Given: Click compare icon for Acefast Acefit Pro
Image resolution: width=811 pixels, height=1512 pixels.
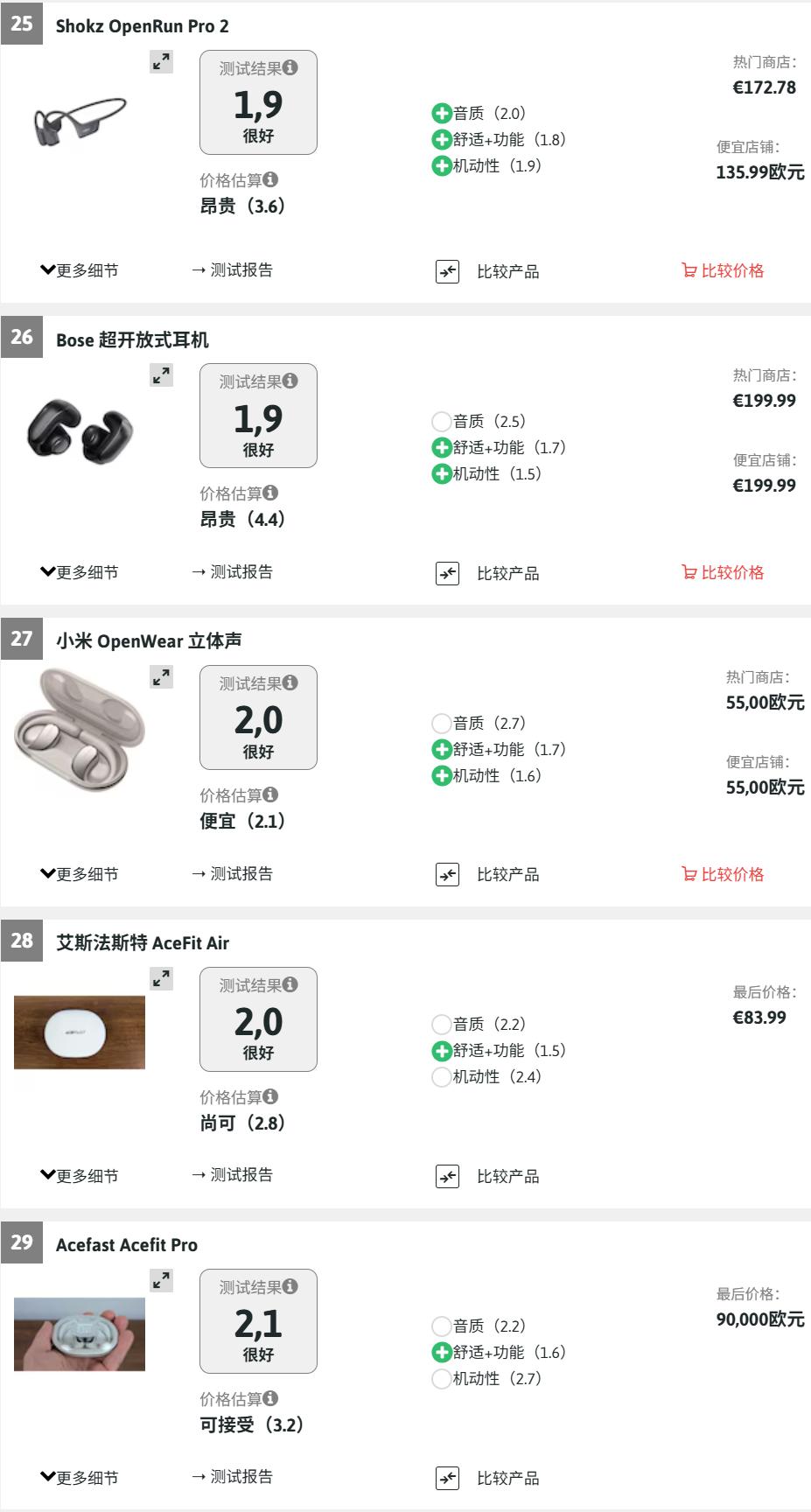Looking at the screenshot, I should coord(447,1478).
